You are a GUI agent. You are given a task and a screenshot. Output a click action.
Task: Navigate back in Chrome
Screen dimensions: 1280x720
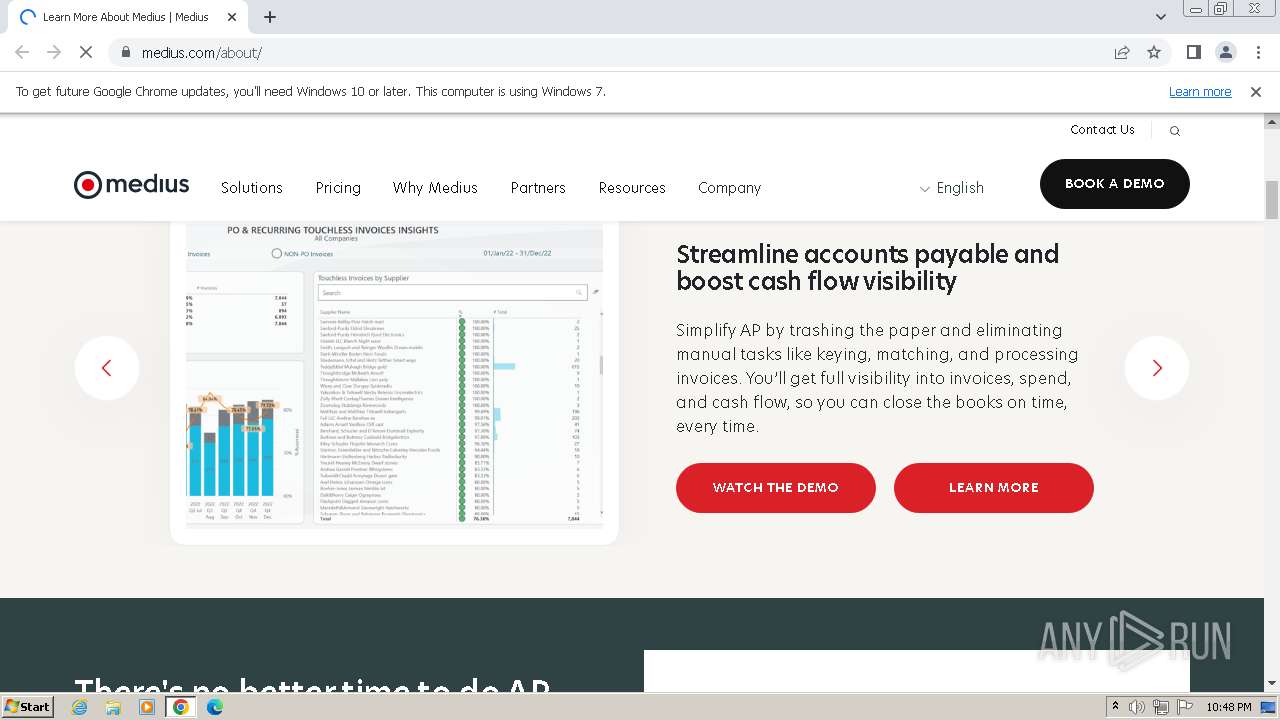(x=22, y=52)
